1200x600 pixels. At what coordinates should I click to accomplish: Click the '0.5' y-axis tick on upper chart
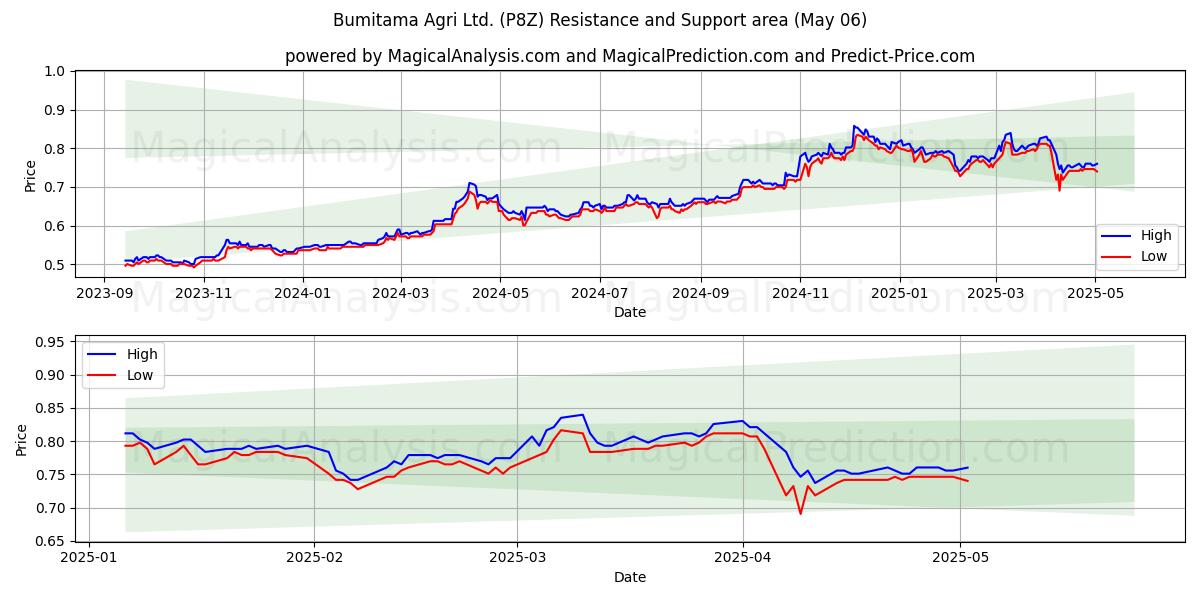coord(55,265)
